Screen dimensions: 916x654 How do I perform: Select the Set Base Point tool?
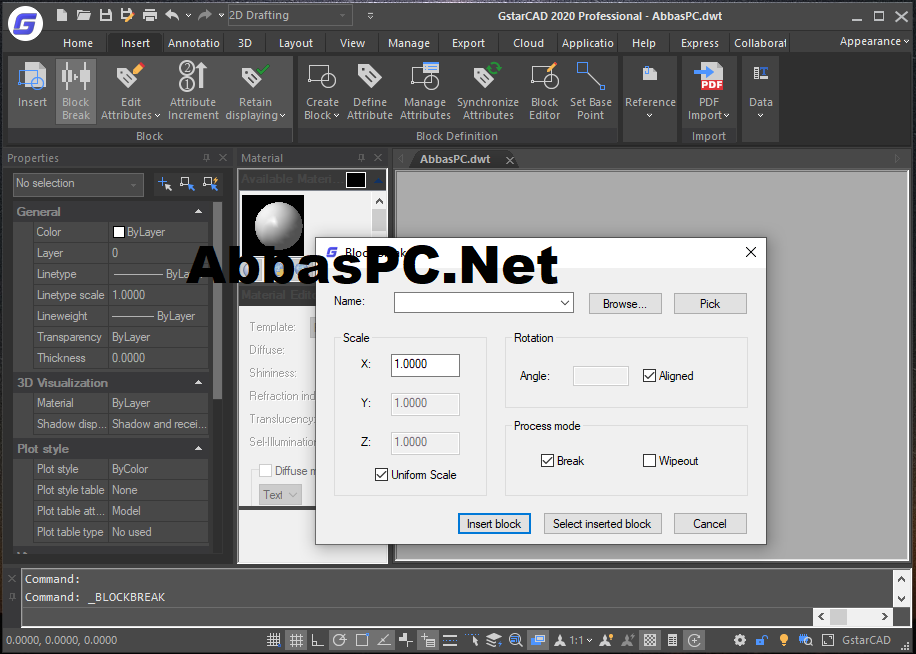pyautogui.click(x=591, y=91)
